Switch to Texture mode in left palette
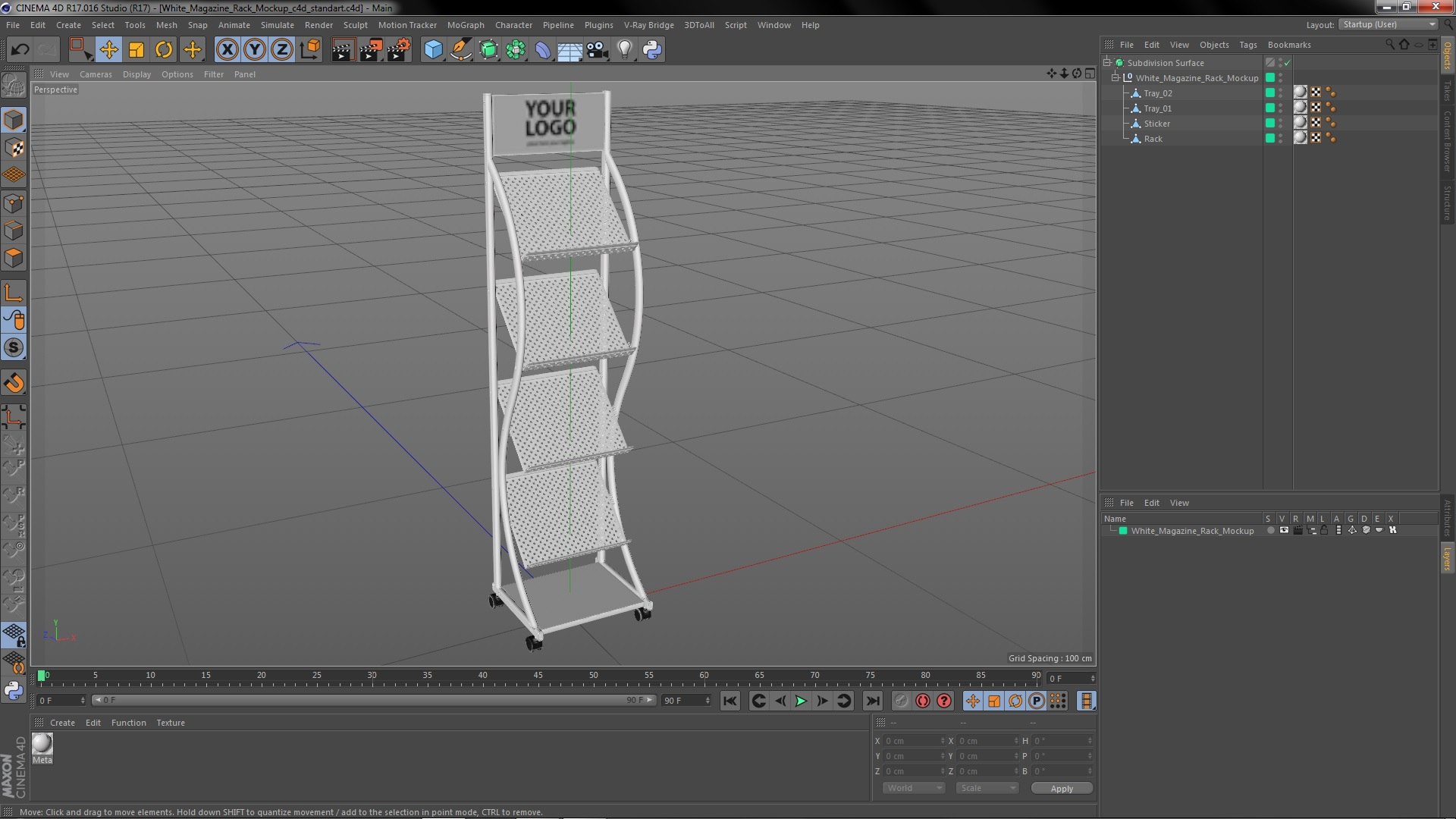 coord(14,148)
